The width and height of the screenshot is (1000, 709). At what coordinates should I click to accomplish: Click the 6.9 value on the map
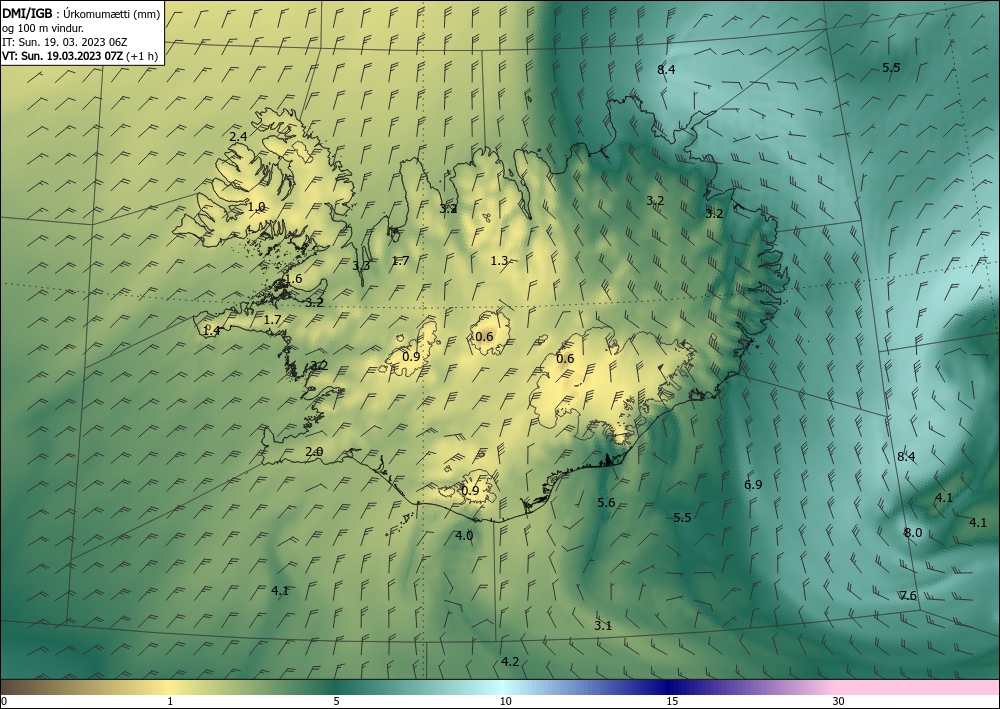click(753, 485)
